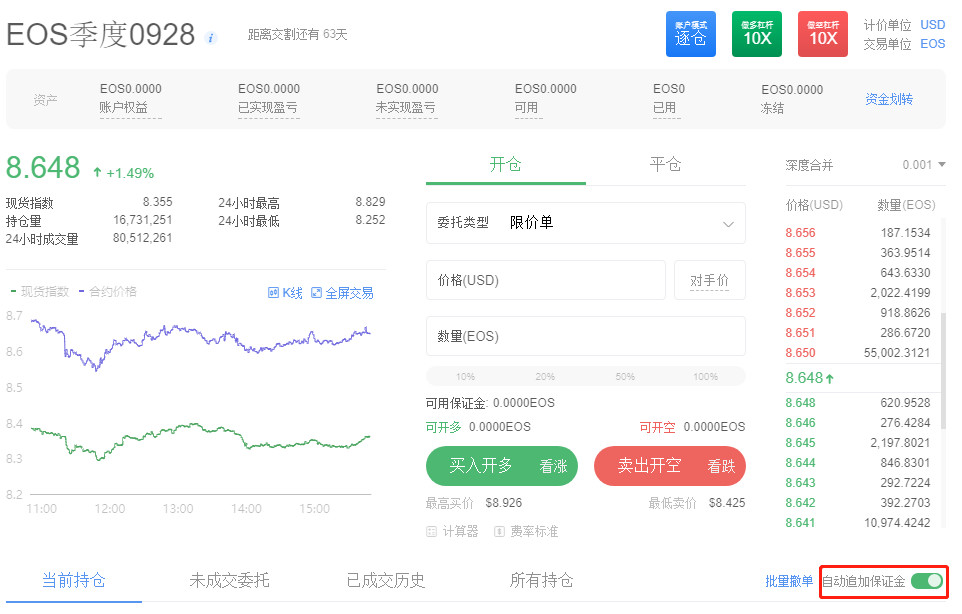Click the info icon beside EOS季度0928

(211, 38)
